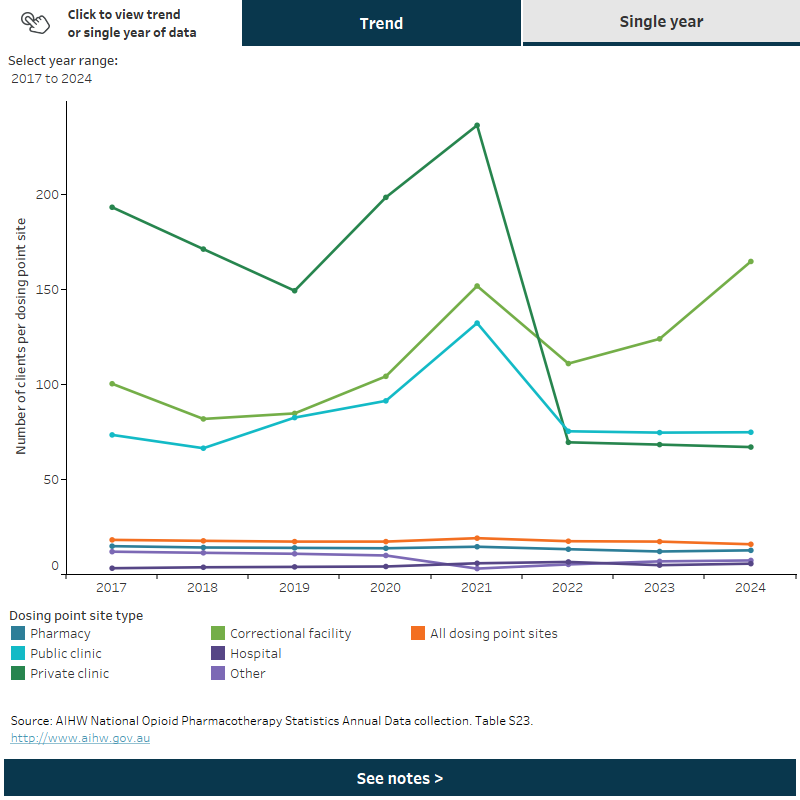Click the pointing hand instruction icon

point(36,22)
